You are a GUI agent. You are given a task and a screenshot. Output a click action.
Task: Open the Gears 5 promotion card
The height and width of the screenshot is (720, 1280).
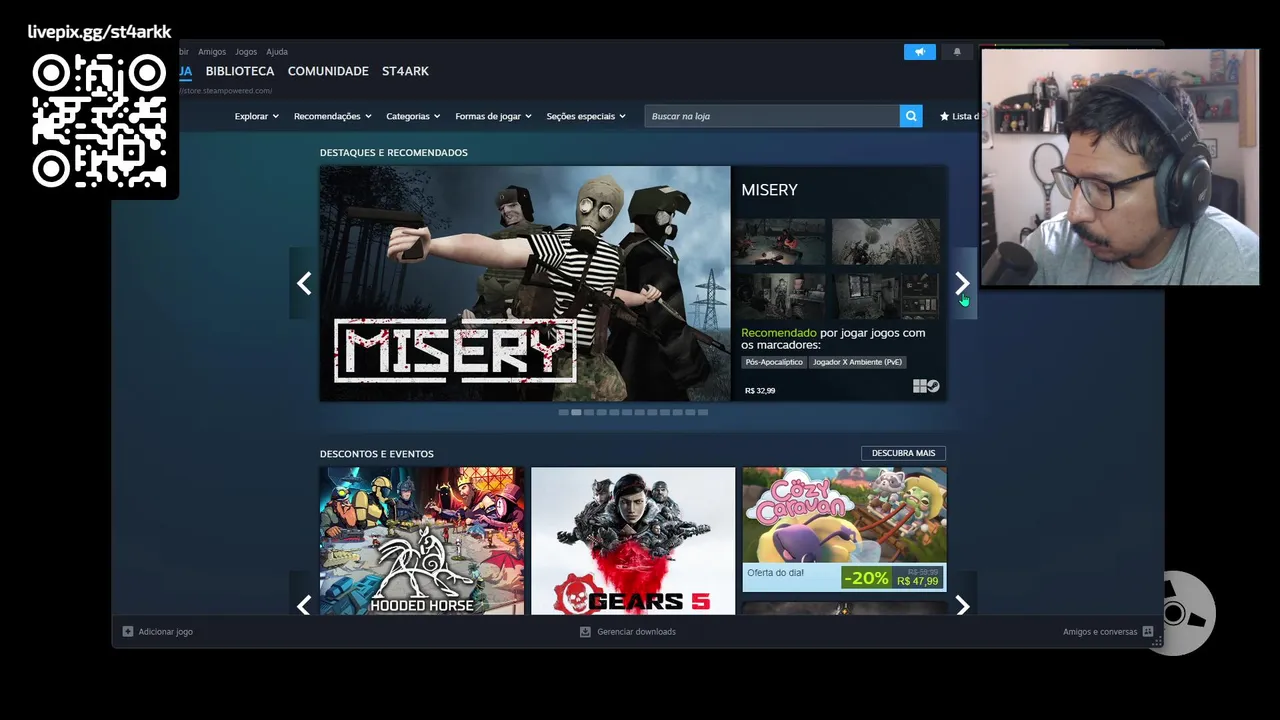(633, 541)
